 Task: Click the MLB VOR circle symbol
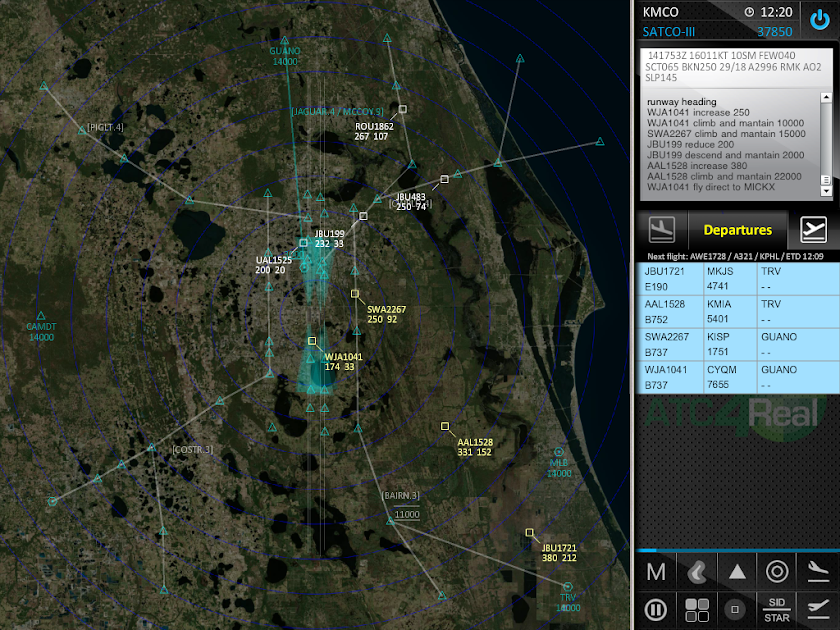point(558,452)
